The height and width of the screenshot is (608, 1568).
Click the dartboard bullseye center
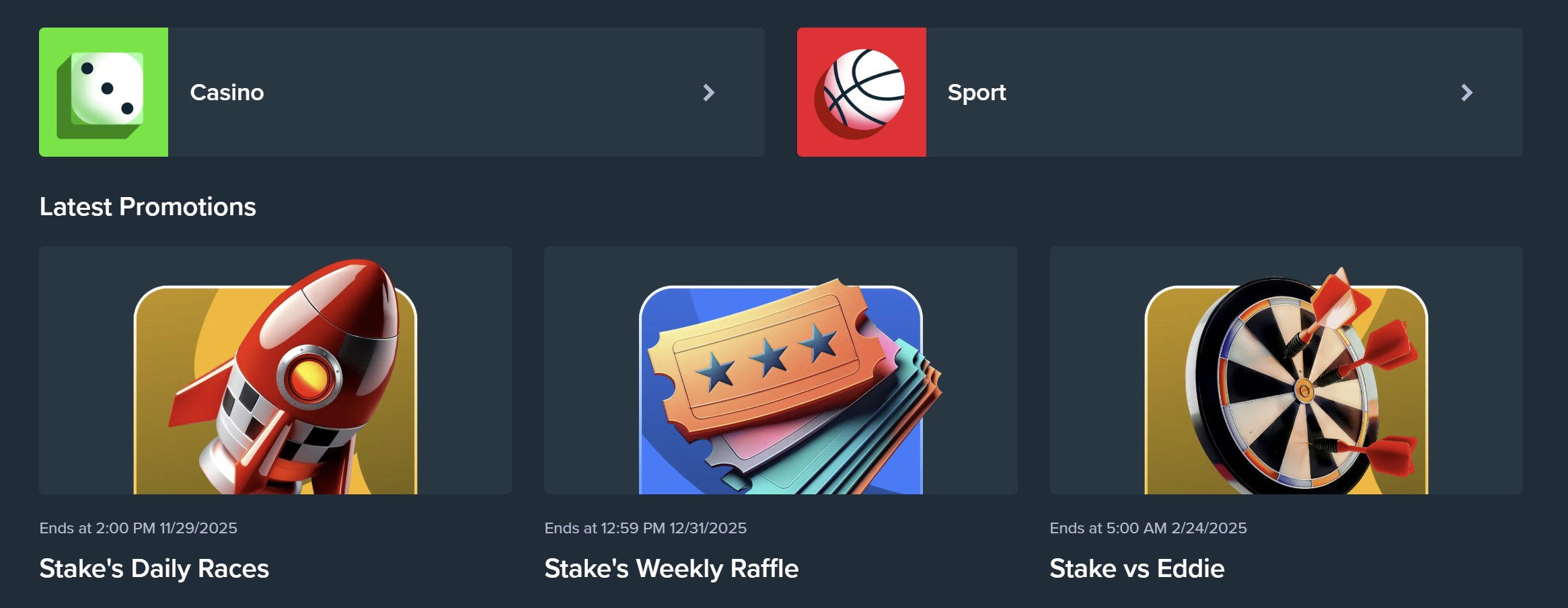pyautogui.click(x=1304, y=390)
